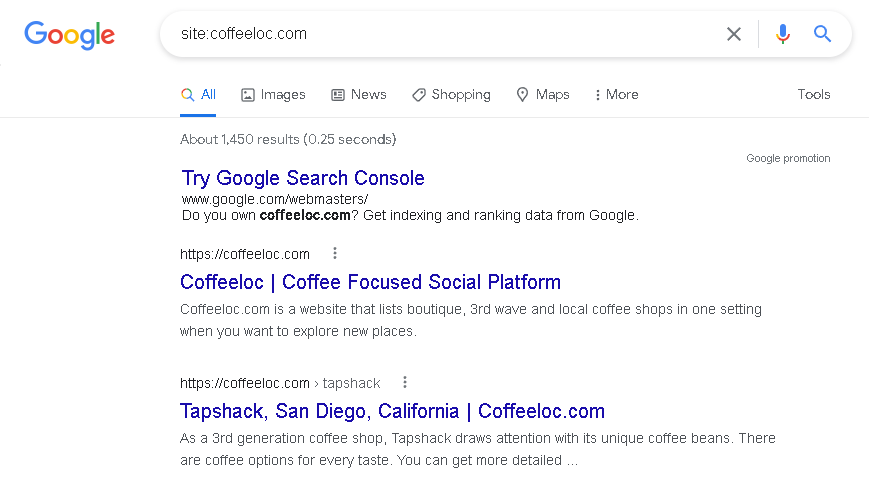This screenshot has height=477, width=869.
Task: Open options for the coffeeloc.com homepage result
Action: 335,253
